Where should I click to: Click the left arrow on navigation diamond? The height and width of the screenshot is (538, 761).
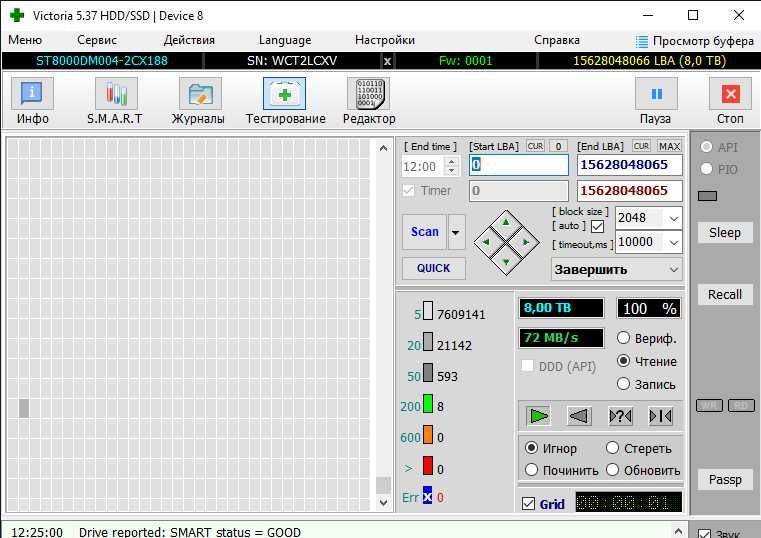[486, 242]
